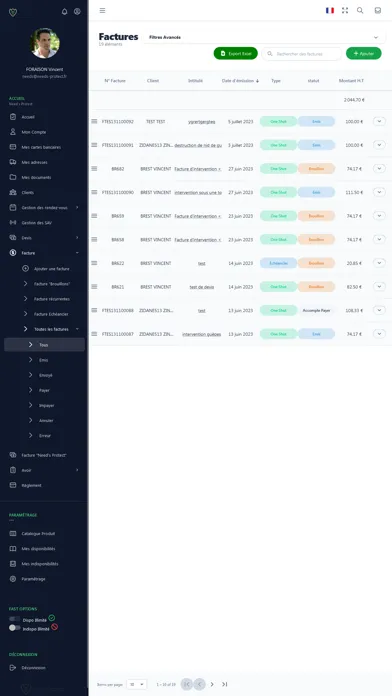The width and height of the screenshot is (392, 696).
Task: Switch language via the French flag icon
Action: [330, 11]
